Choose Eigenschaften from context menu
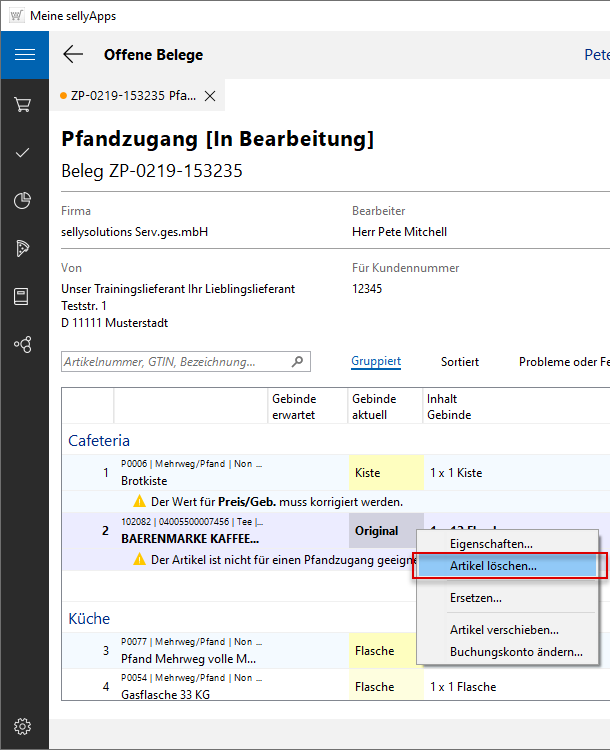Image resolution: width=610 pixels, height=750 pixels. (x=491, y=543)
